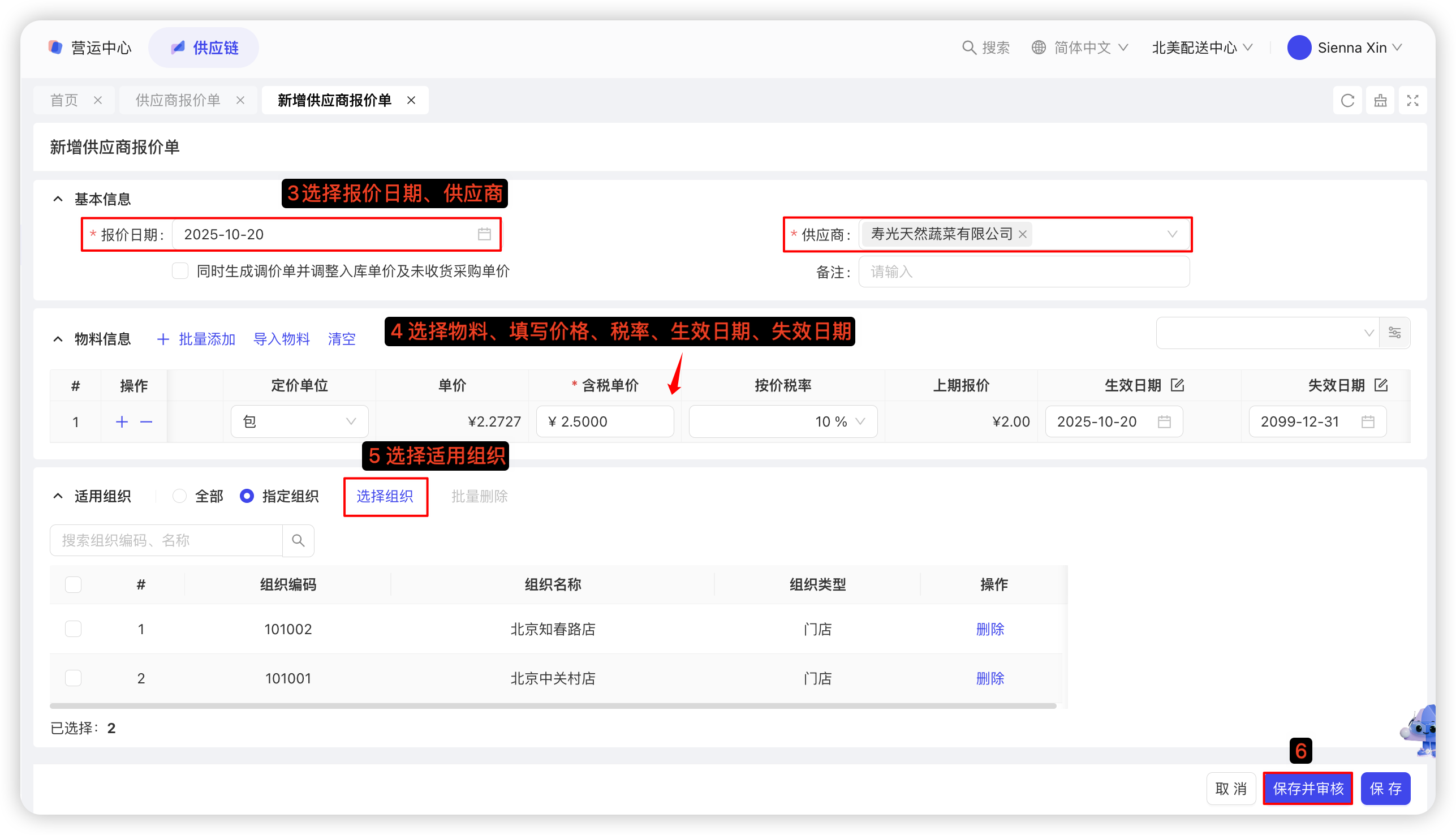Click the 保存并审核 button
Screen dimensions: 1456x835
tap(1307, 789)
